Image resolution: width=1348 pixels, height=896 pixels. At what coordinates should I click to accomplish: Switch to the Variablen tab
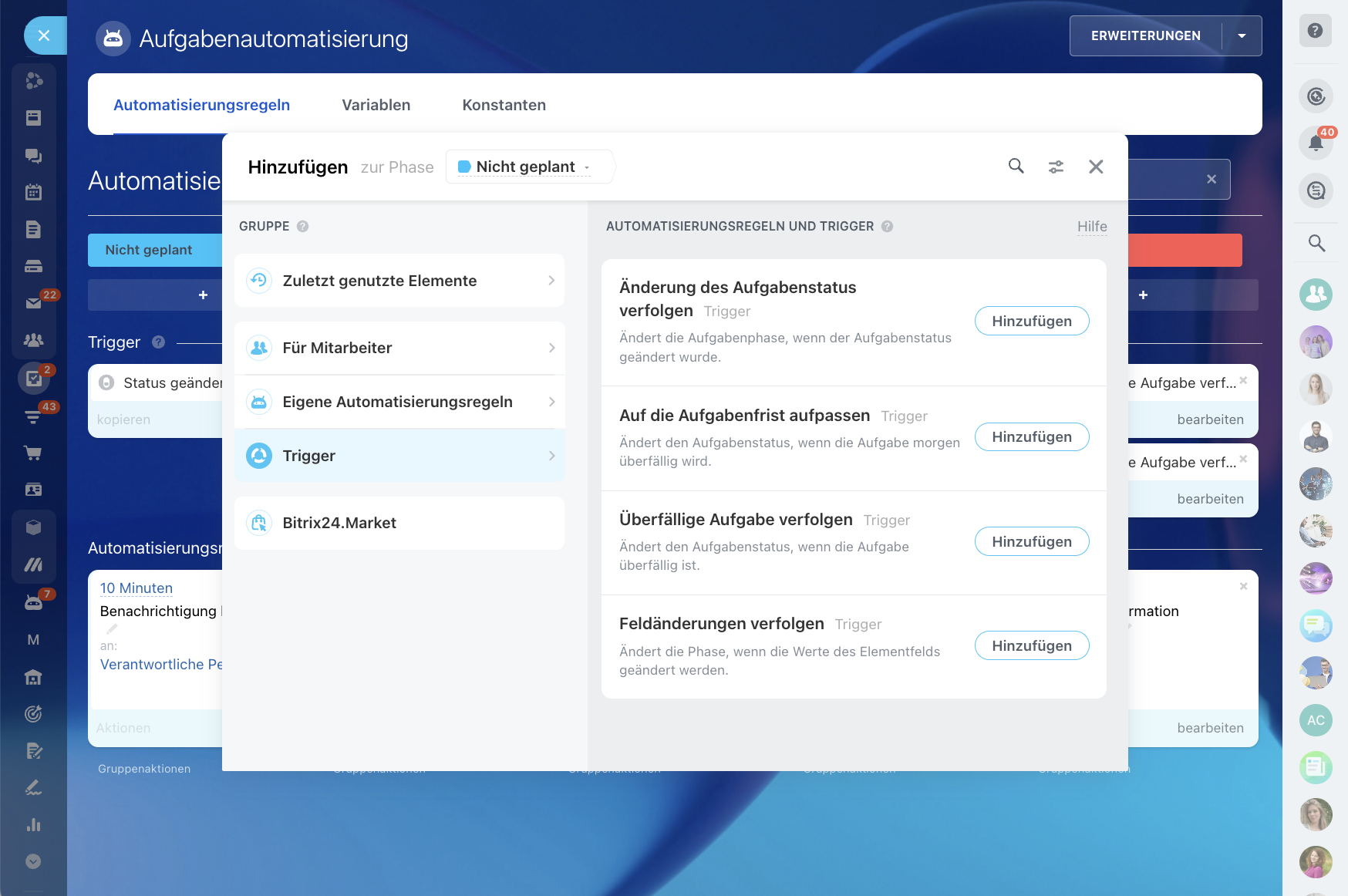pyautogui.click(x=376, y=105)
